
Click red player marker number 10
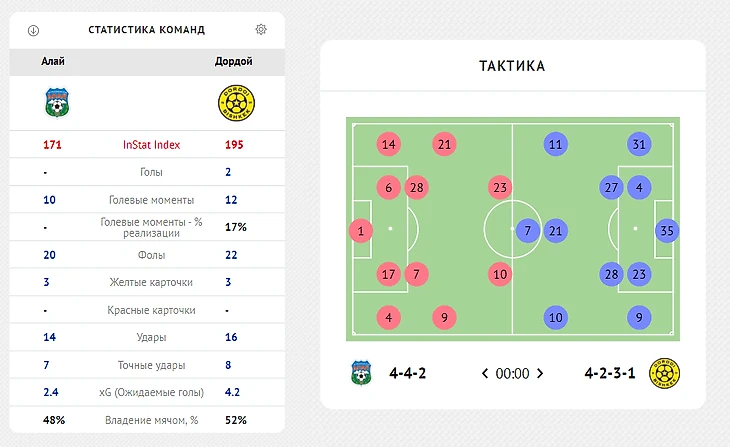[501, 274]
